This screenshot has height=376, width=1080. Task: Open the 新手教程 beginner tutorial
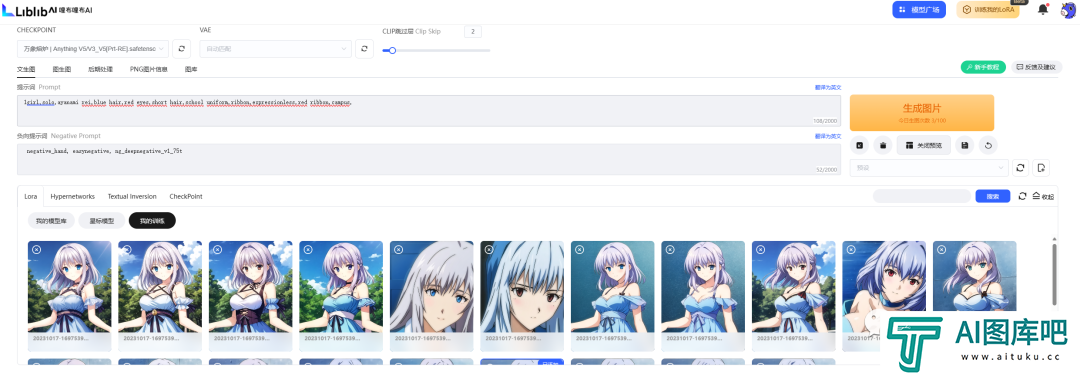(983, 67)
